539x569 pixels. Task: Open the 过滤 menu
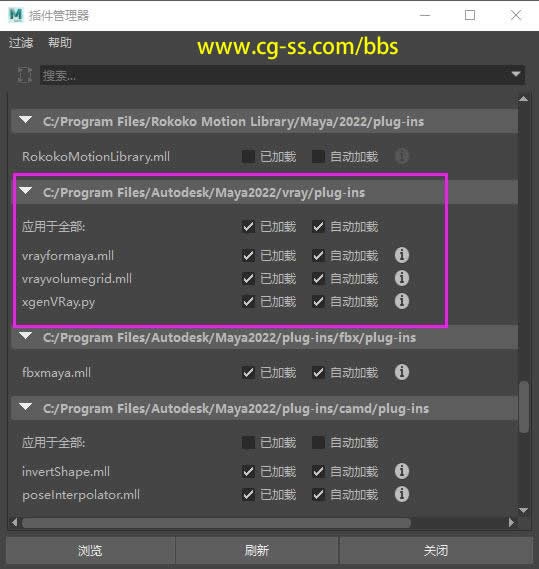click(x=21, y=43)
